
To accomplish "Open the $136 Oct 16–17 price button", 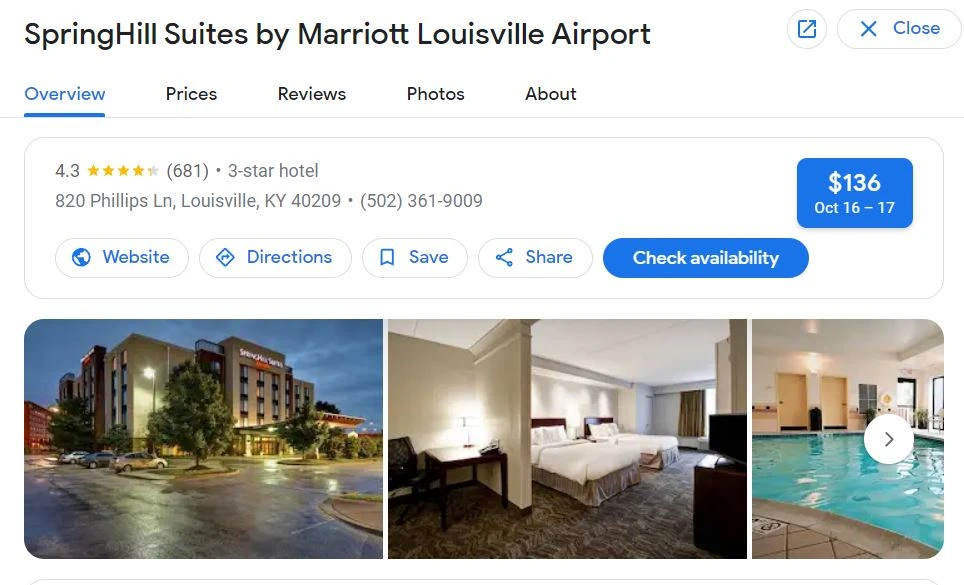I will [855, 193].
